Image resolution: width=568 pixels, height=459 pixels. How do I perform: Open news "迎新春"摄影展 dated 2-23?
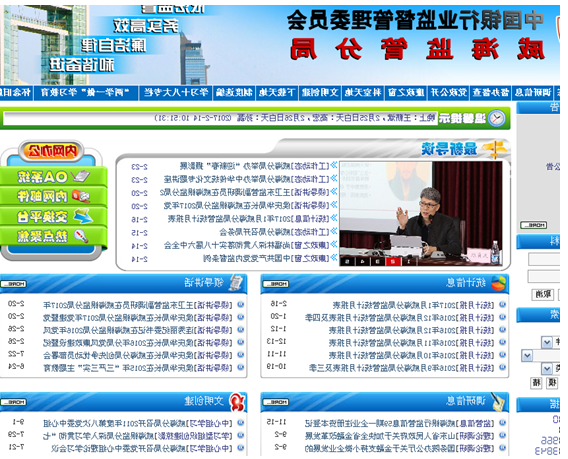pyautogui.click(x=254, y=166)
